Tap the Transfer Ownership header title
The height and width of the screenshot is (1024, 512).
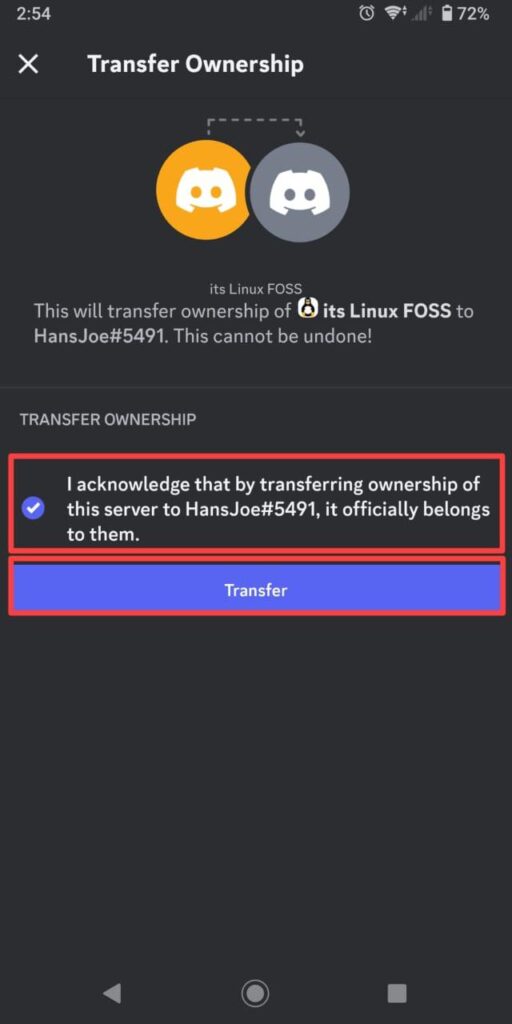(x=195, y=64)
